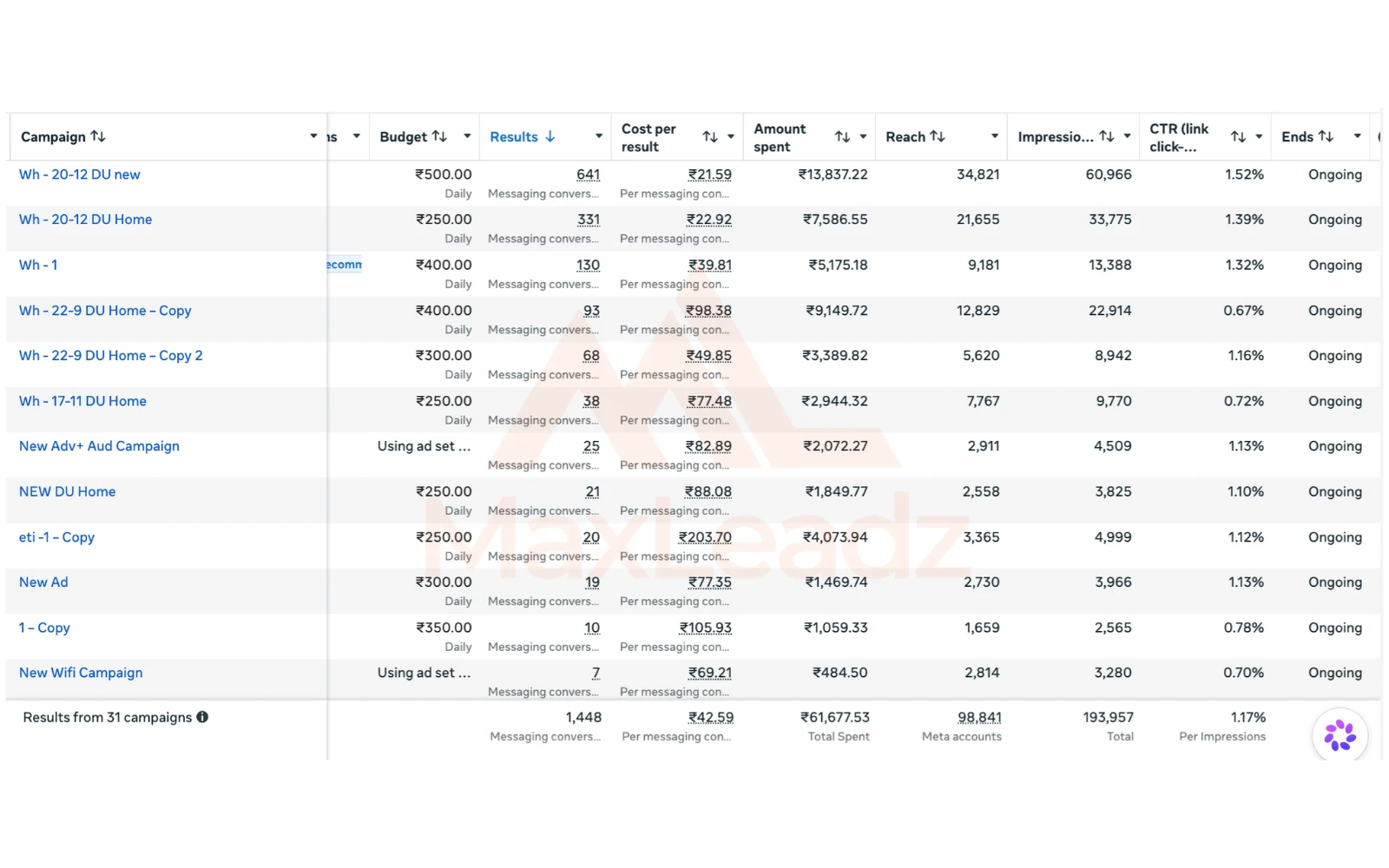Sort by CTR link click arrows
This screenshot has height=868, width=1389.
[1238, 137]
